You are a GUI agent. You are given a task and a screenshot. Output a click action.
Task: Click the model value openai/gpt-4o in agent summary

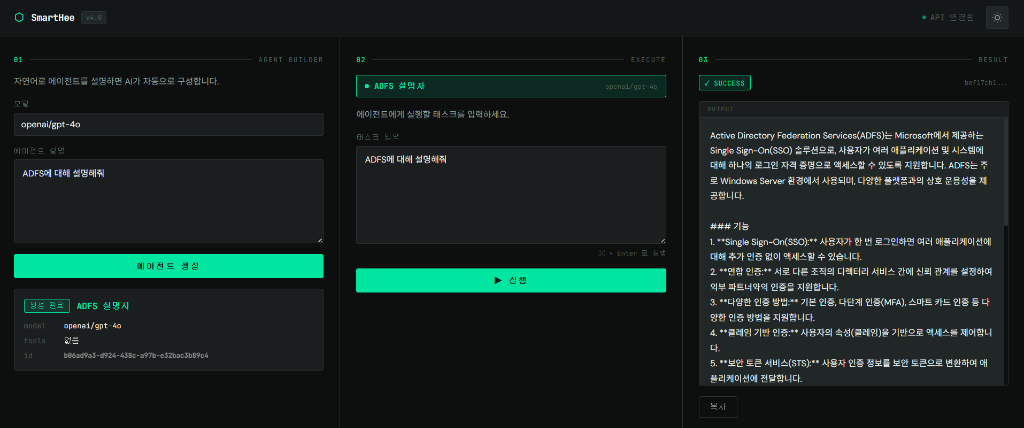93,325
